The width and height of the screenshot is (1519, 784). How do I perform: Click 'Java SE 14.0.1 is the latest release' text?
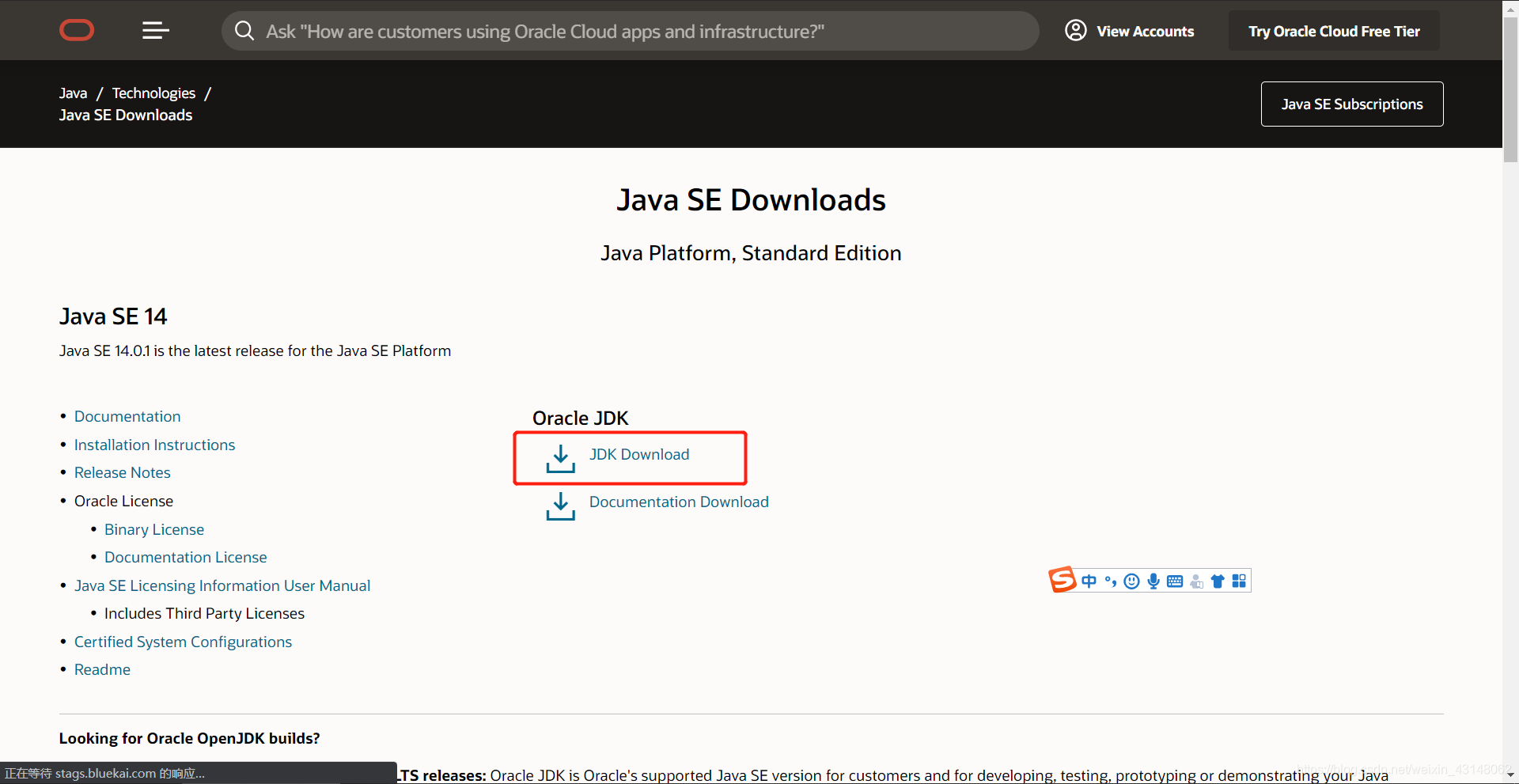point(255,350)
